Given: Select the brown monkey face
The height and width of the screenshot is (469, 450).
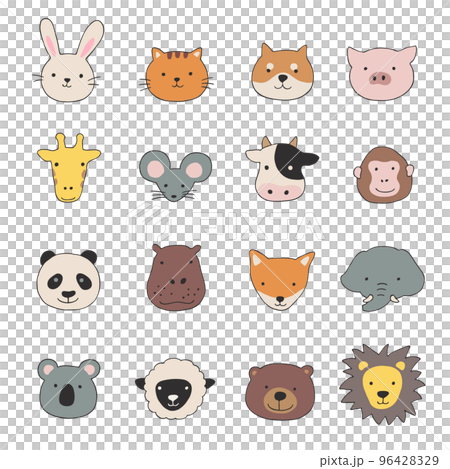Looking at the screenshot, I should coord(384,175).
